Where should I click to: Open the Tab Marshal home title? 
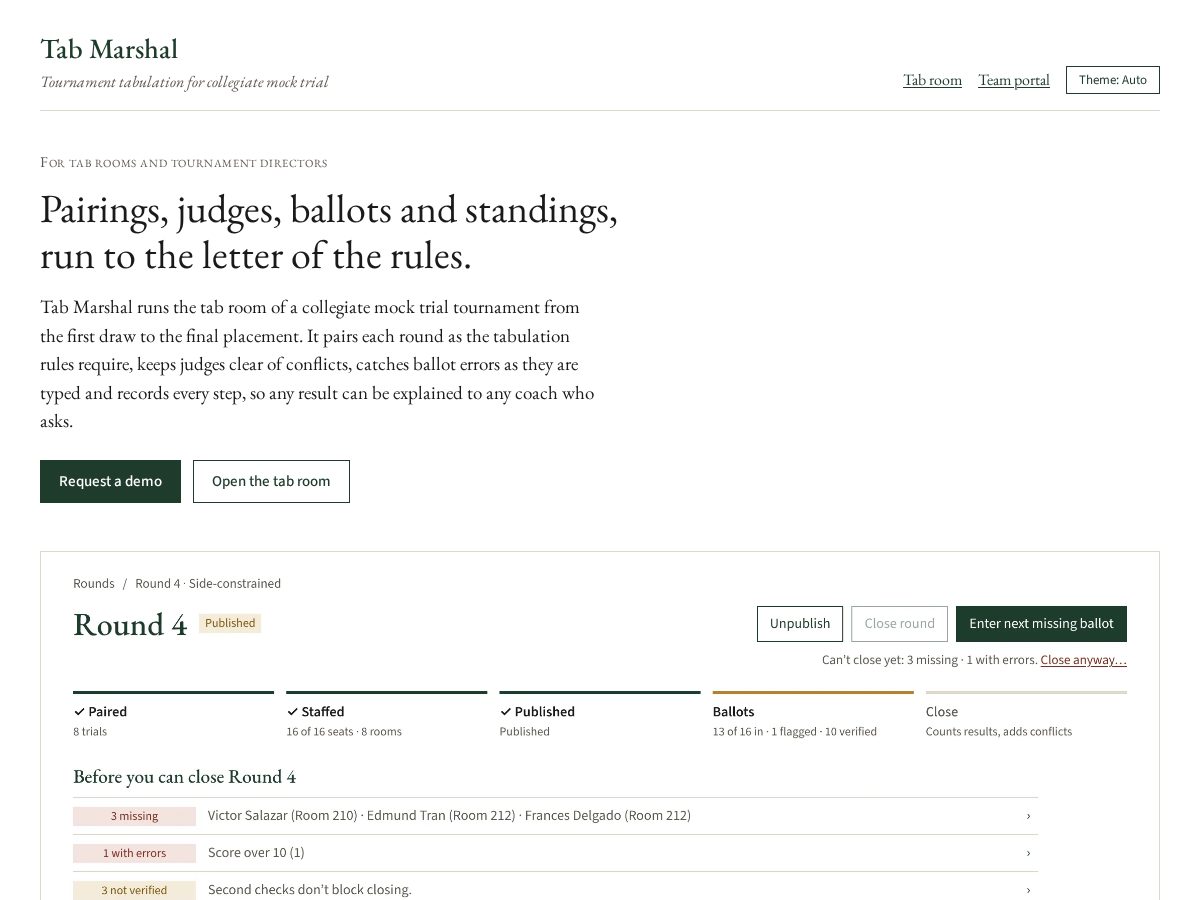click(x=109, y=49)
